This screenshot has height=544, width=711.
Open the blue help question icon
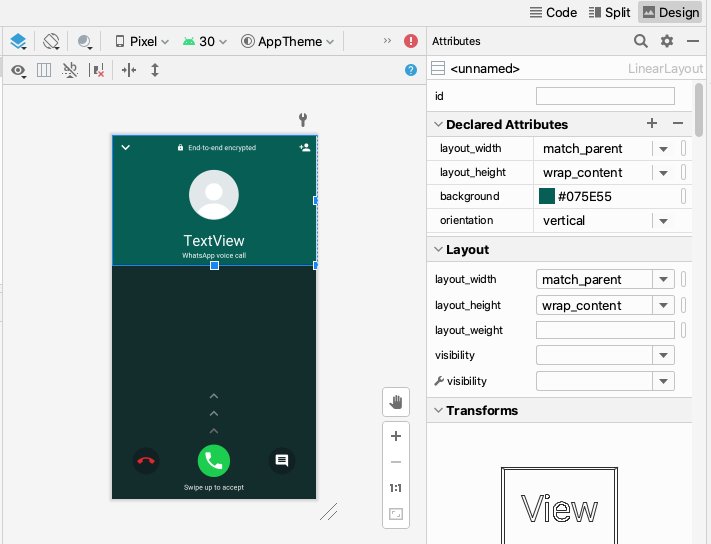click(x=411, y=70)
